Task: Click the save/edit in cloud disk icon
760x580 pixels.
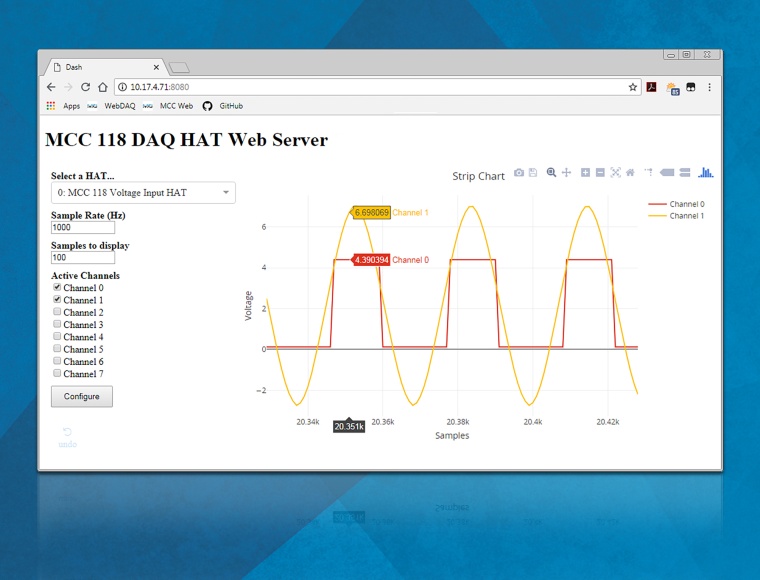Action: [533, 172]
